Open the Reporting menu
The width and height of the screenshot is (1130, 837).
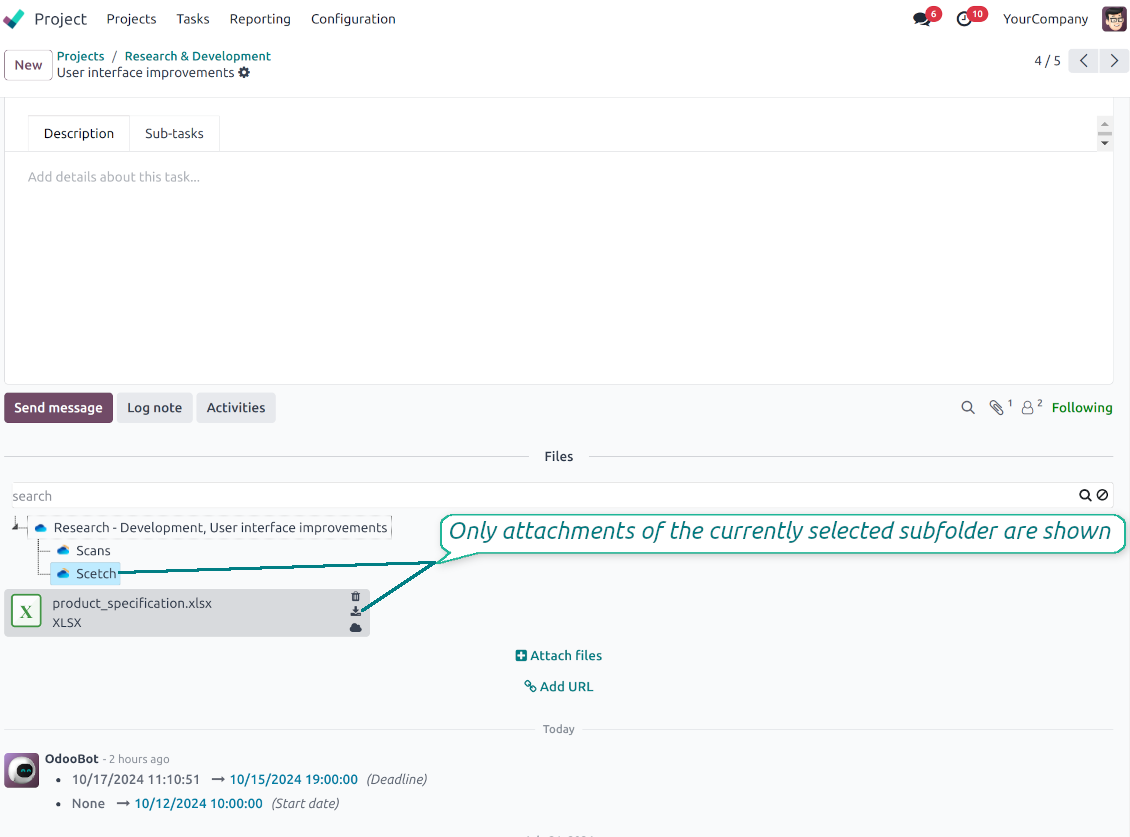pyautogui.click(x=260, y=19)
